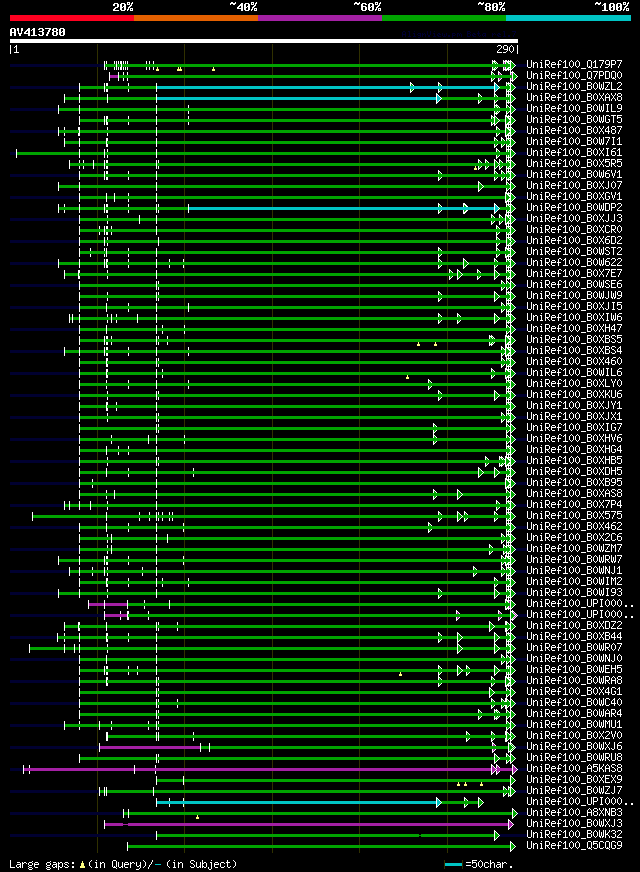Click the 'Large gaps' legend text

click(43, 865)
